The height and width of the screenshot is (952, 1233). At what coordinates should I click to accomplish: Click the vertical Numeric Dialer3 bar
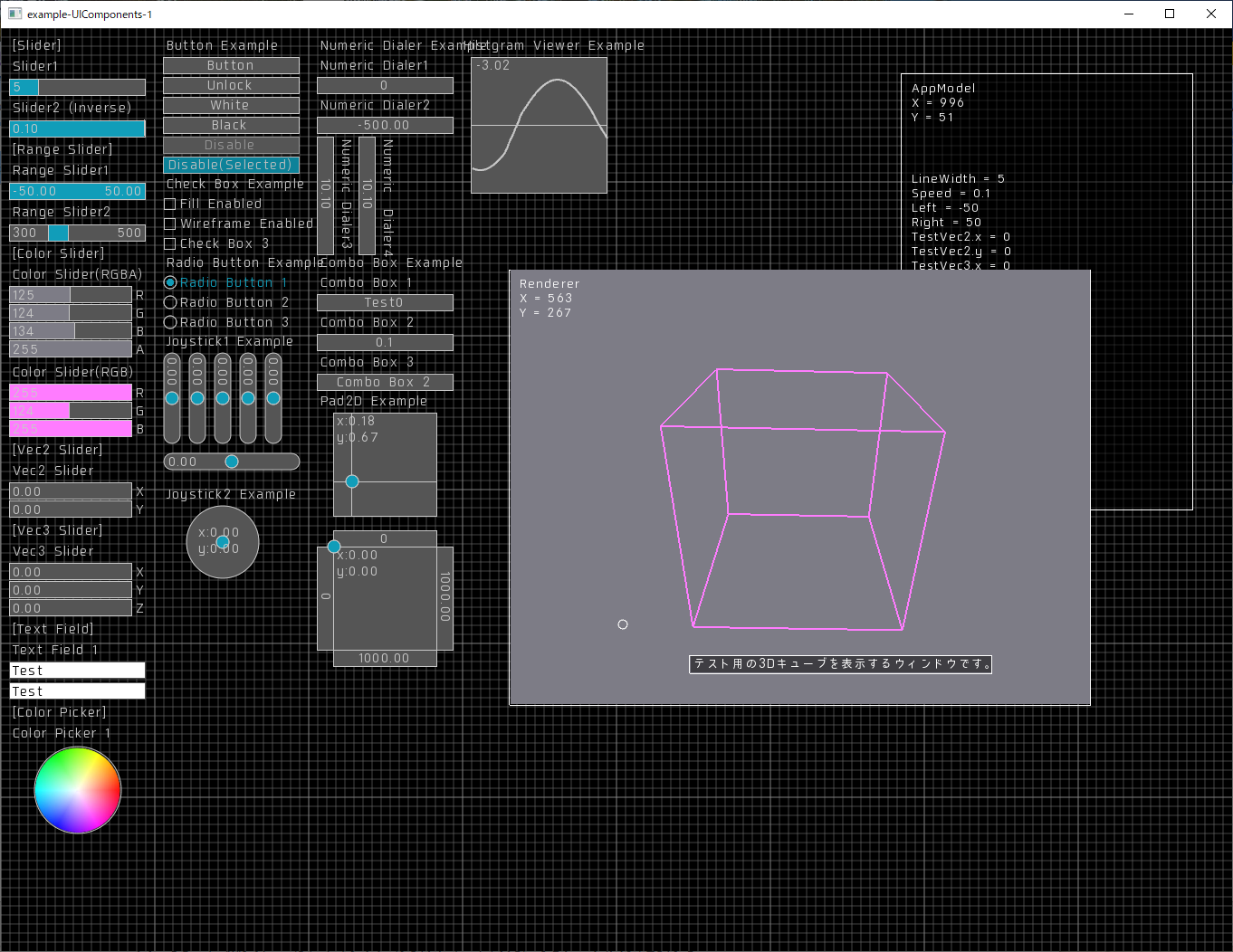(x=326, y=195)
